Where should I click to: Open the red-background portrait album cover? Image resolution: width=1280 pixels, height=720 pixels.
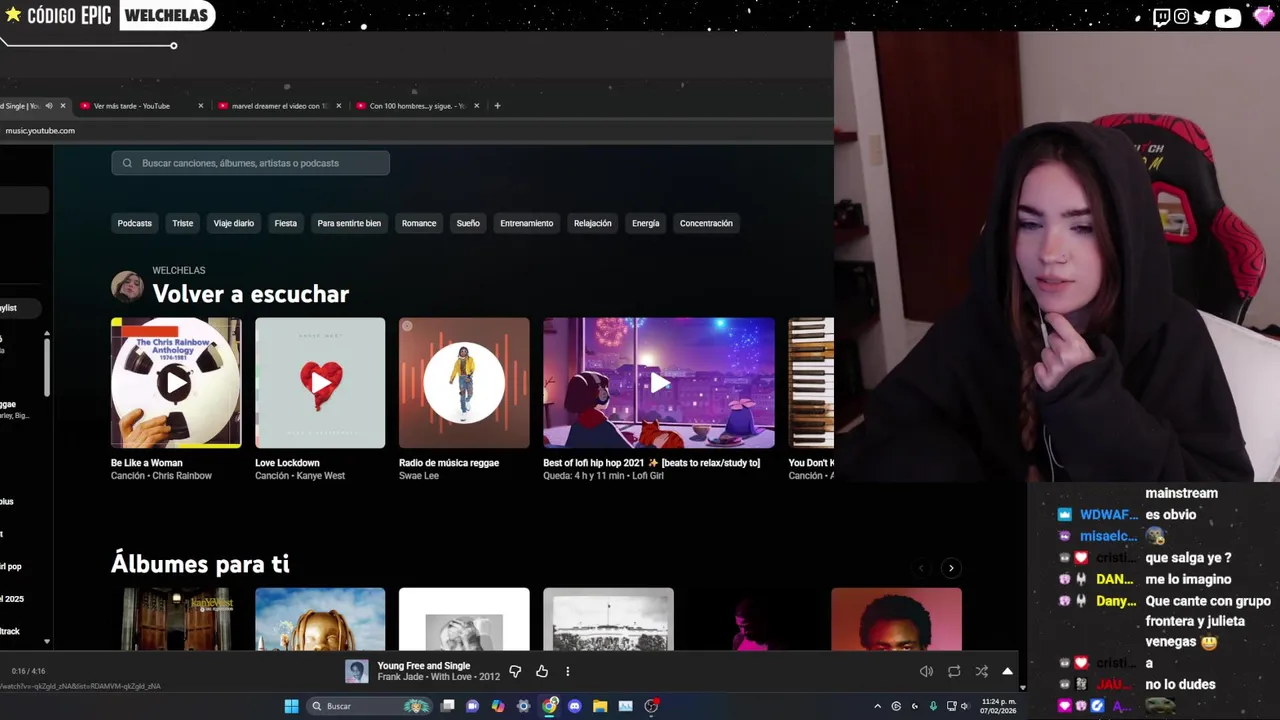pos(896,619)
